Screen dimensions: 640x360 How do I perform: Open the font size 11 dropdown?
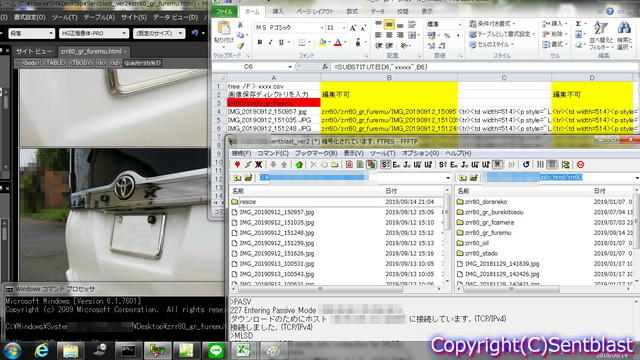(x=343, y=28)
